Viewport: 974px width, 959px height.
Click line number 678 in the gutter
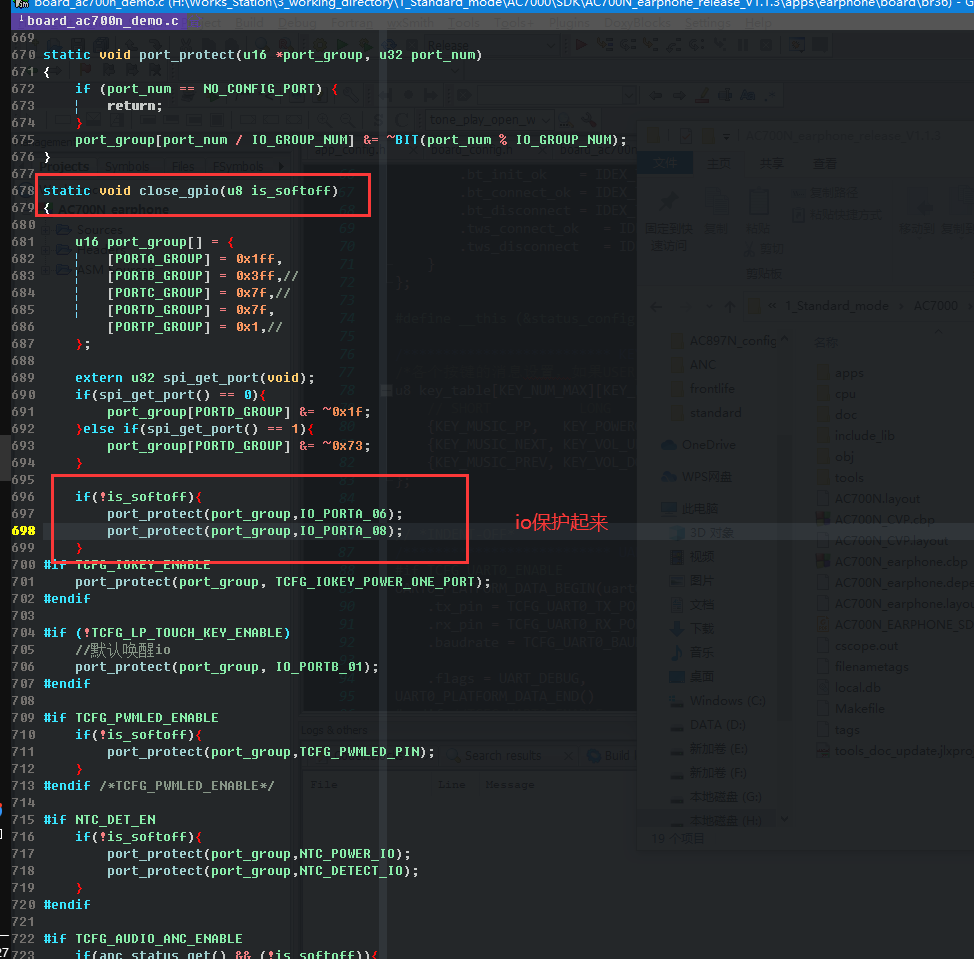(x=23, y=191)
